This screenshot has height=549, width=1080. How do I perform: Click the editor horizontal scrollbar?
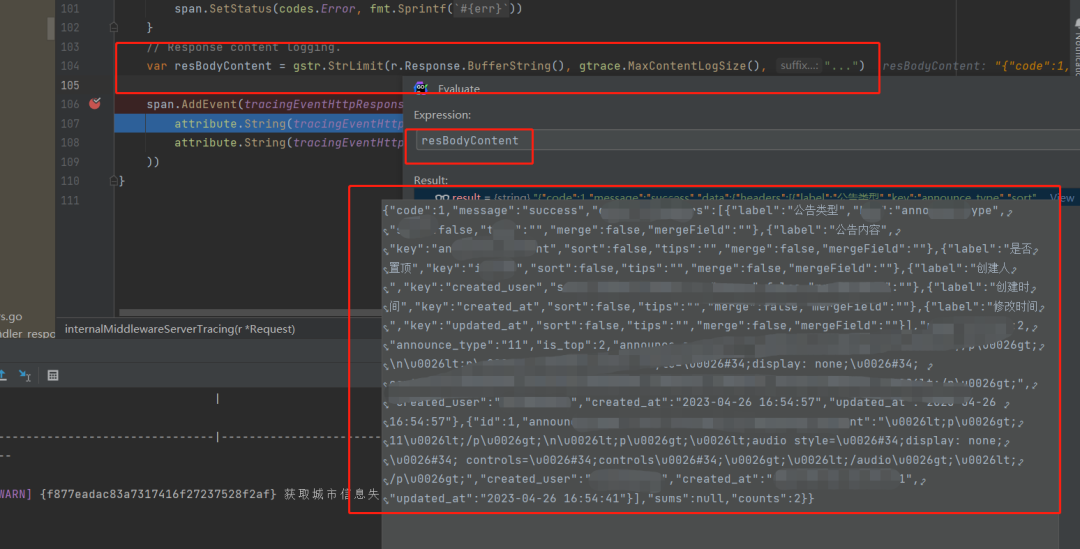pos(251,312)
